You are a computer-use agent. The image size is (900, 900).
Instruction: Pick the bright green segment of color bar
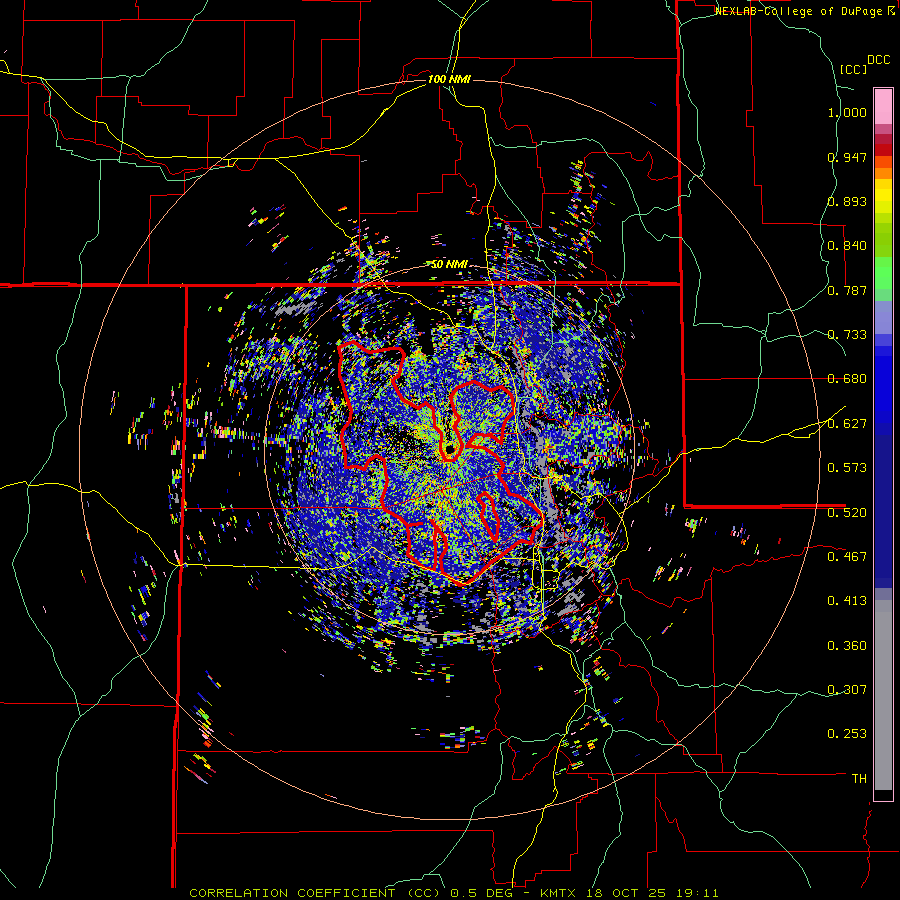coord(883,273)
